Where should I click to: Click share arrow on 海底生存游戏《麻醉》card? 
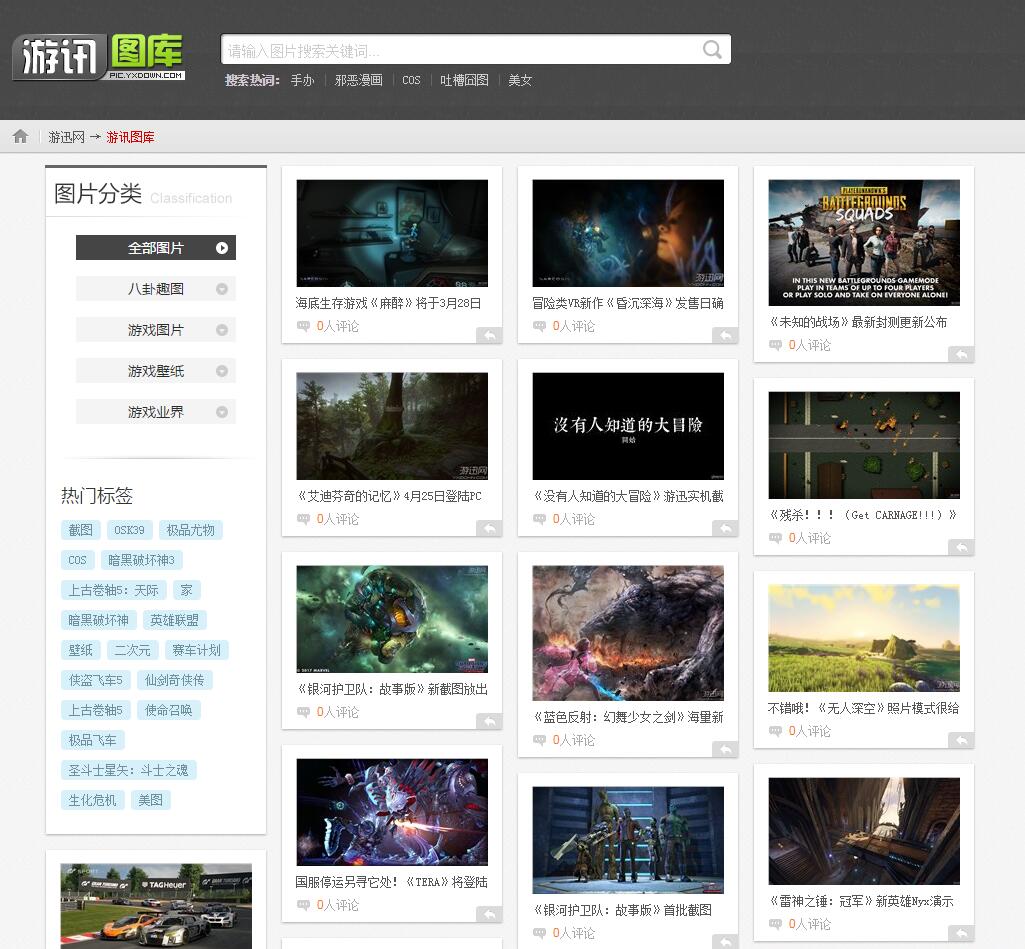click(489, 335)
